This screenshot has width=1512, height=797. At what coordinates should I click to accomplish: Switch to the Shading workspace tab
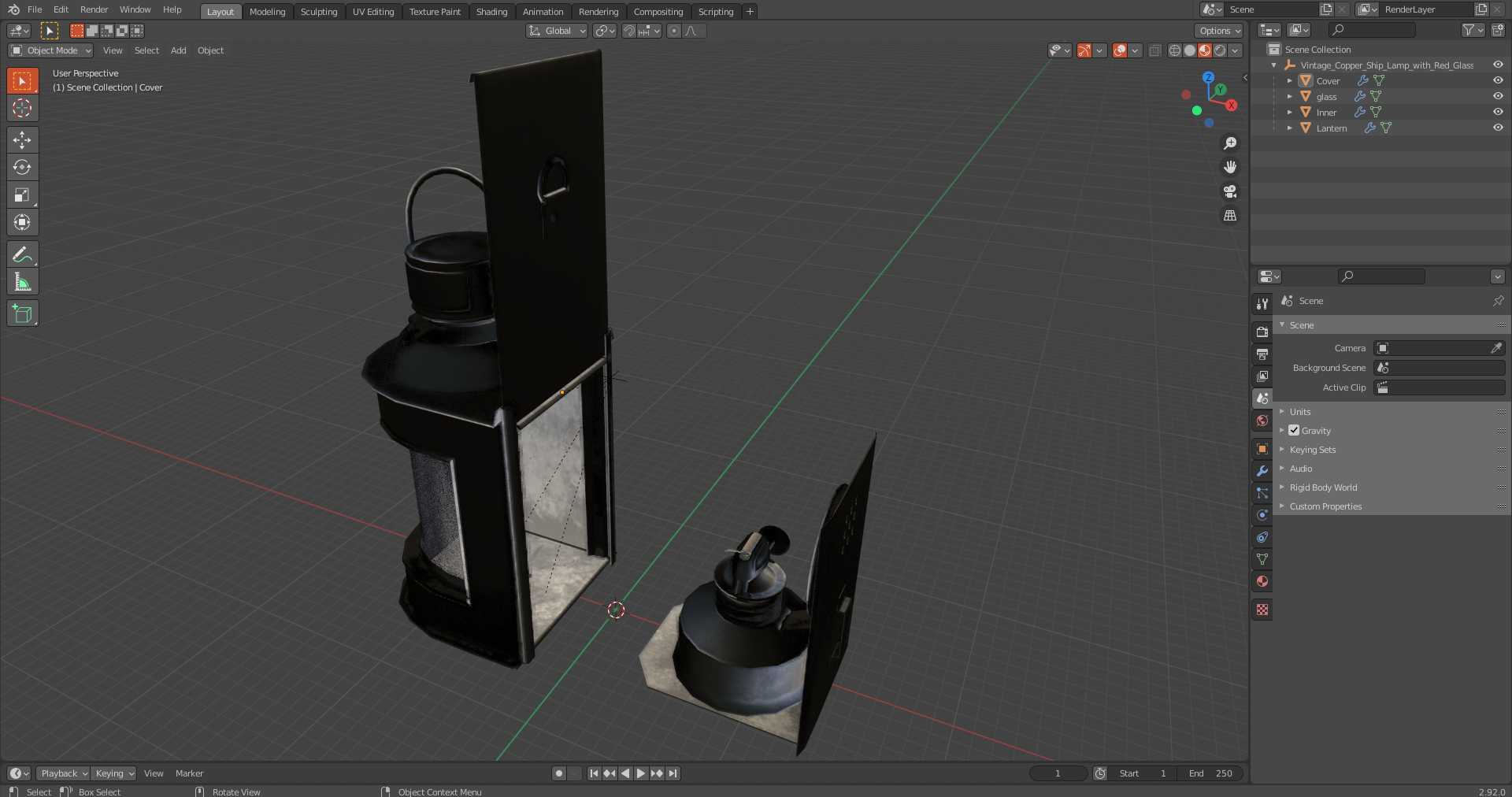(x=491, y=12)
